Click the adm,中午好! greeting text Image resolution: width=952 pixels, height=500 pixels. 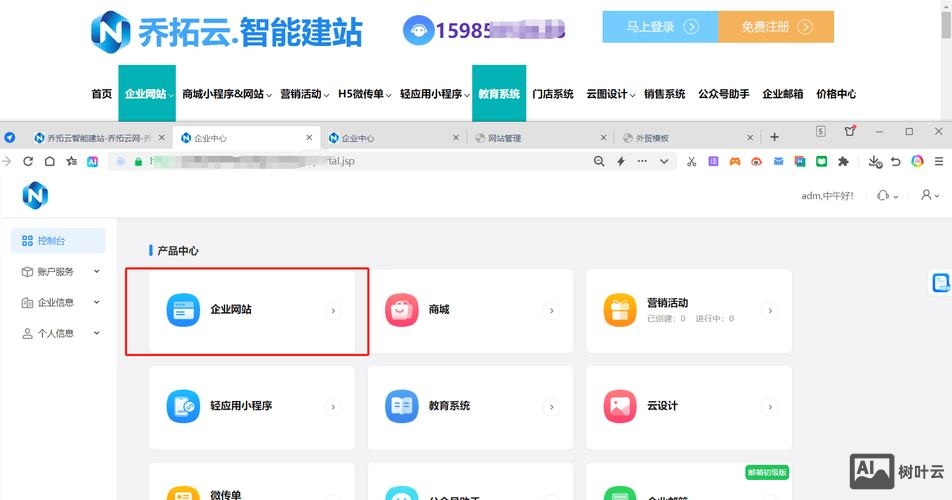[x=827, y=195]
